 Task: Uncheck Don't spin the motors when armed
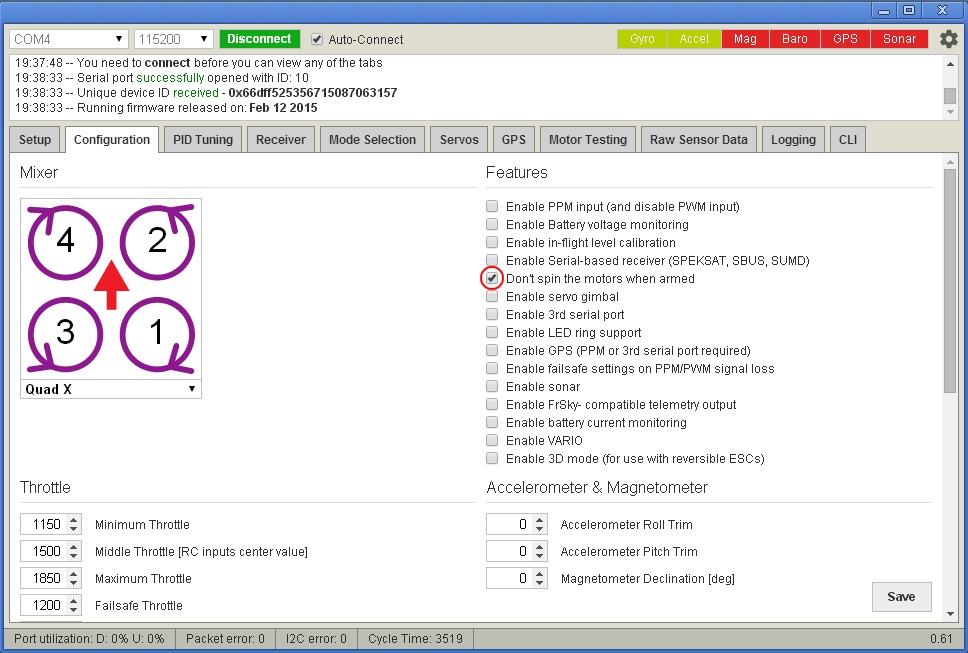point(492,278)
